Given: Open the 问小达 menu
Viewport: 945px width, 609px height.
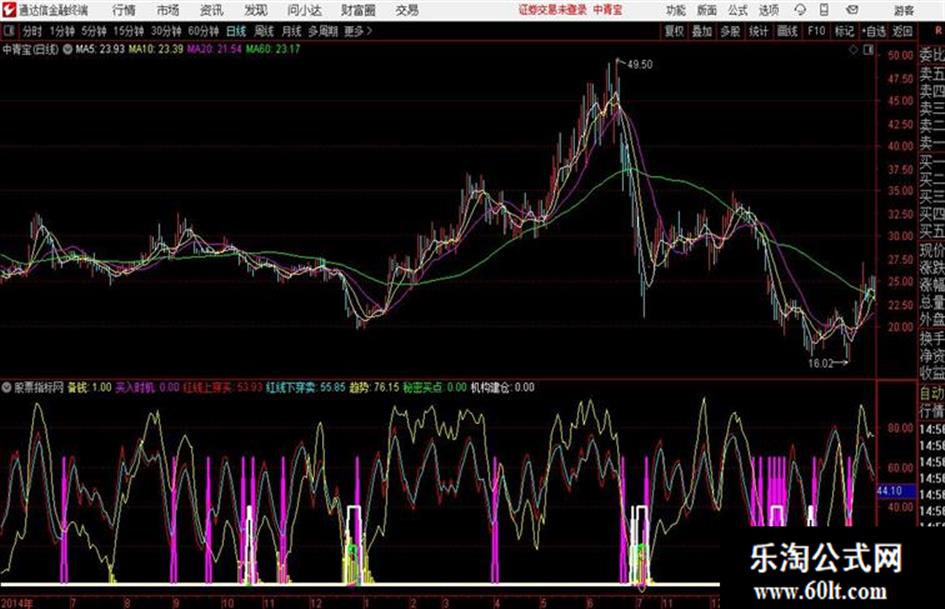Looking at the screenshot, I should pos(304,10).
